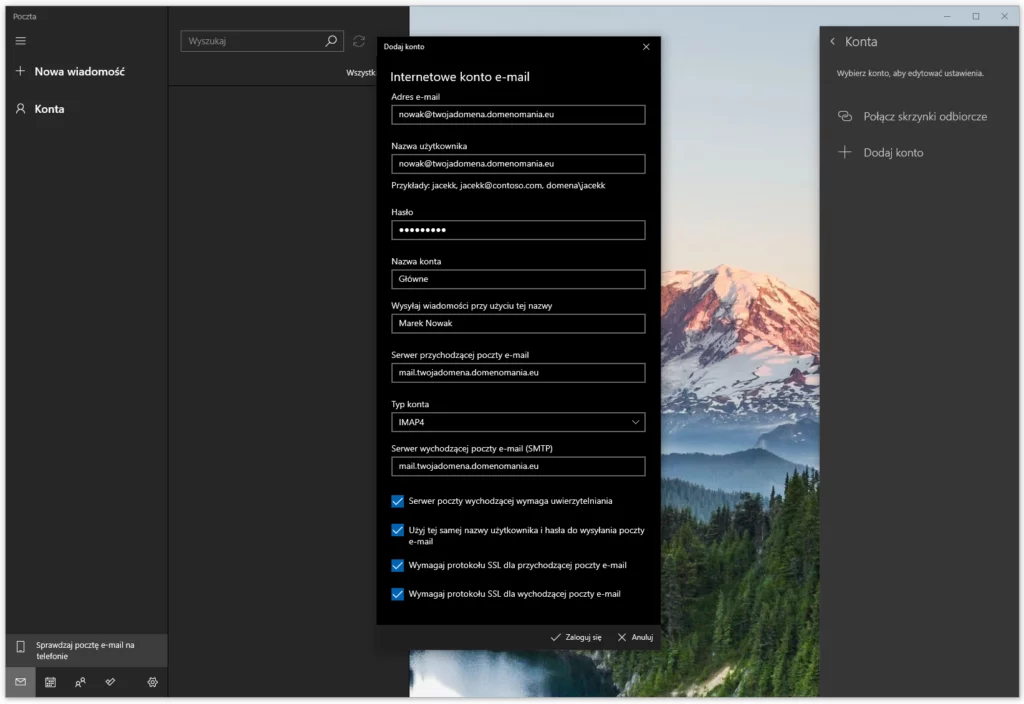Go back using Konta panel arrow

click(x=832, y=42)
